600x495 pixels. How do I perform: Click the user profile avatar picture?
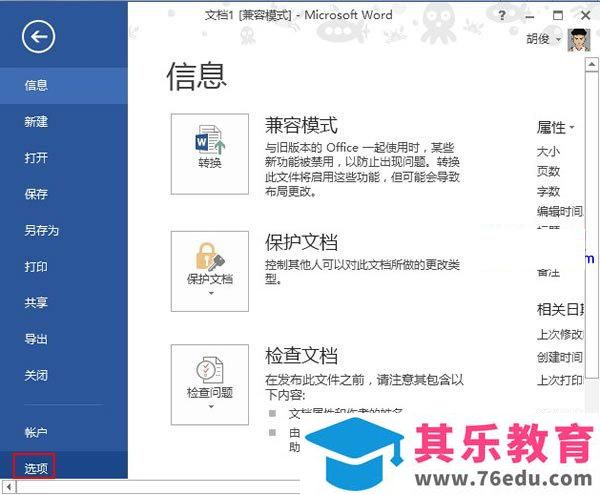click(x=579, y=40)
